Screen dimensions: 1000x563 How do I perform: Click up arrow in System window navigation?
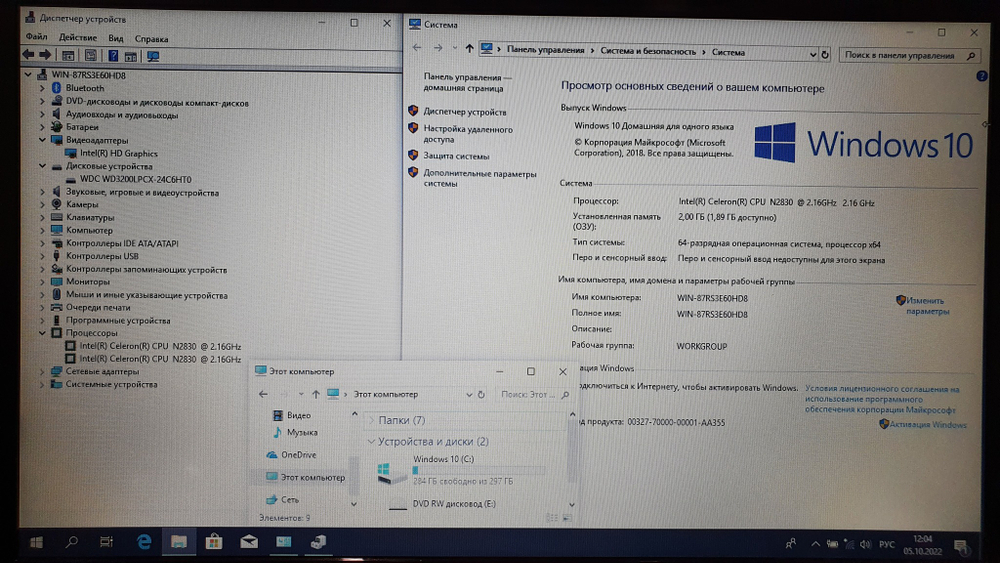(469, 48)
